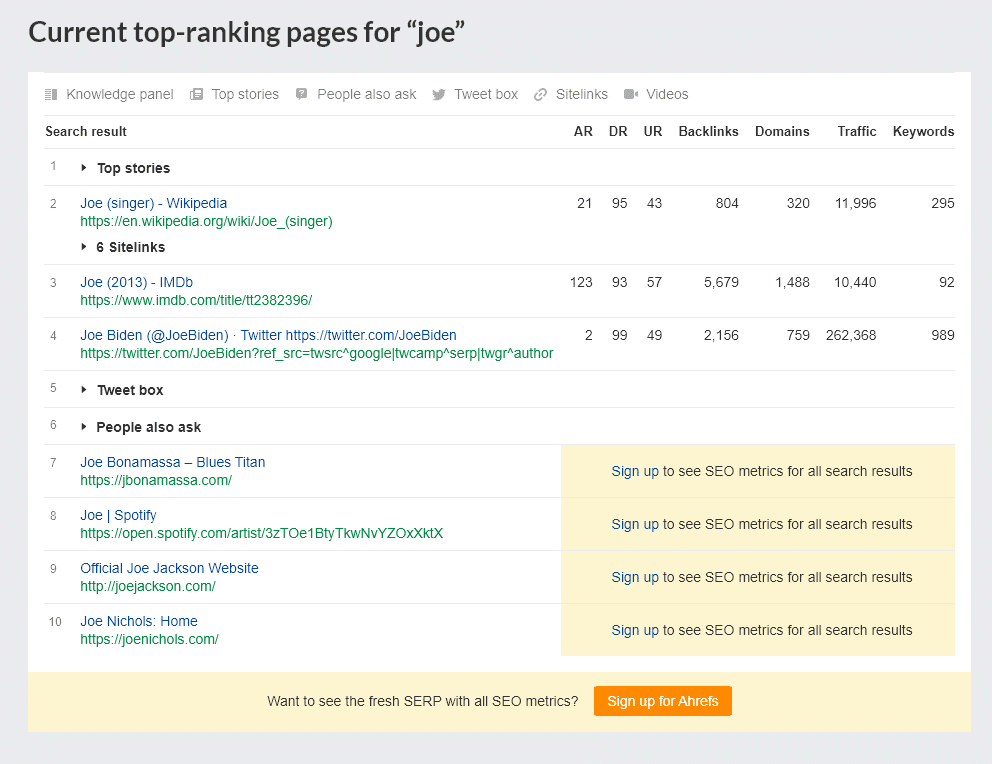Open Official Joe Jackson Website result

click(x=170, y=568)
